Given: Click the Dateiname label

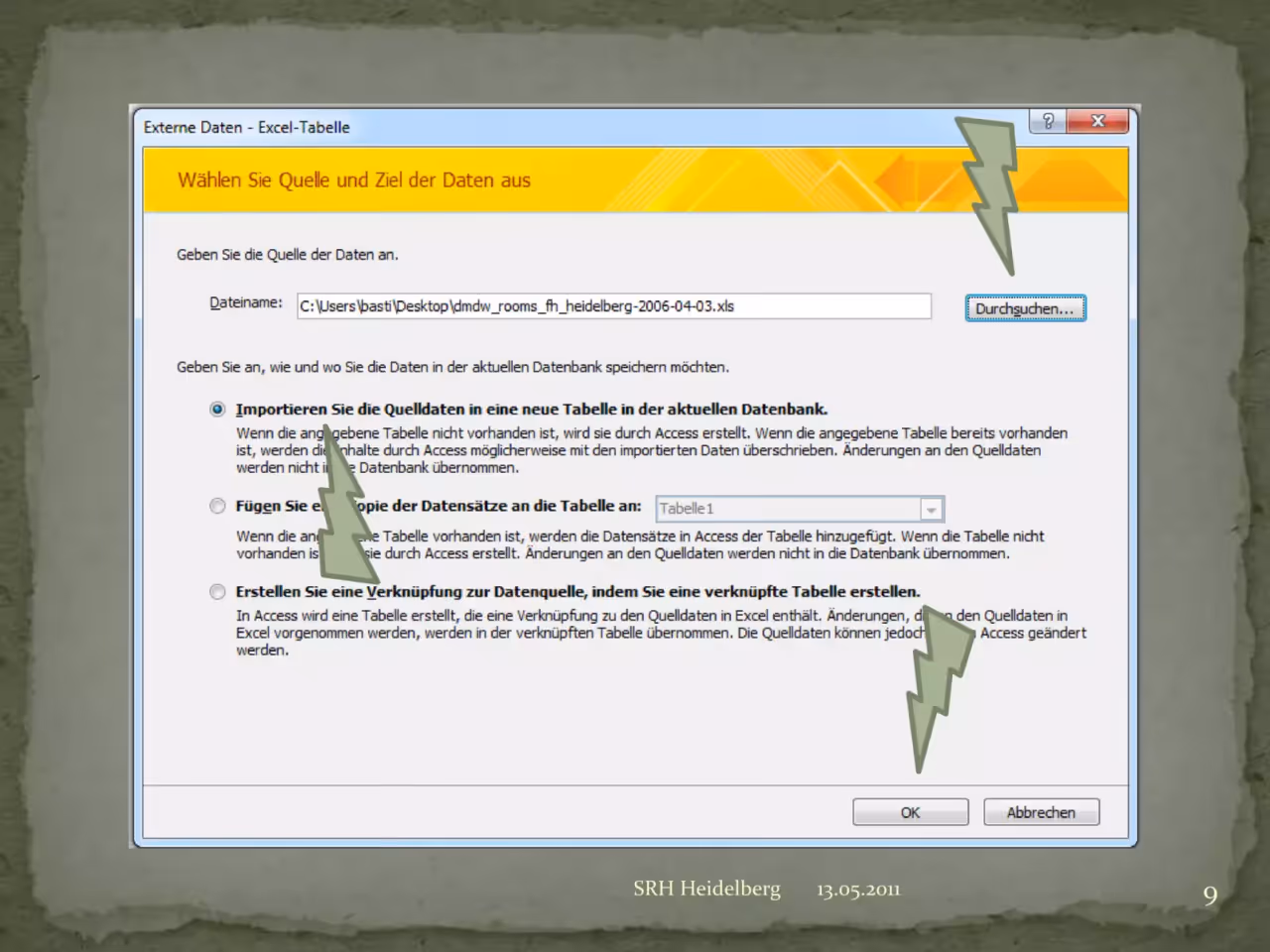Looking at the screenshot, I should pos(246,302).
